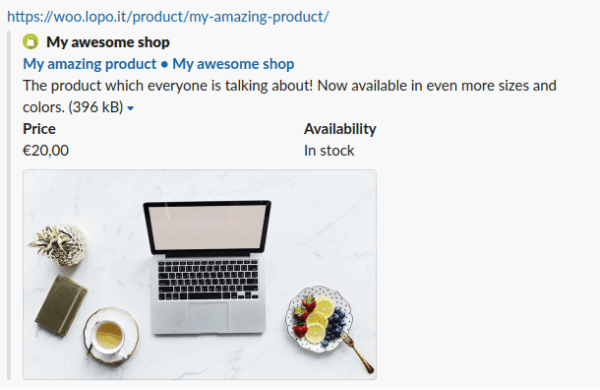
Task: Click the green shopping bag shop icon
Action: [31, 42]
